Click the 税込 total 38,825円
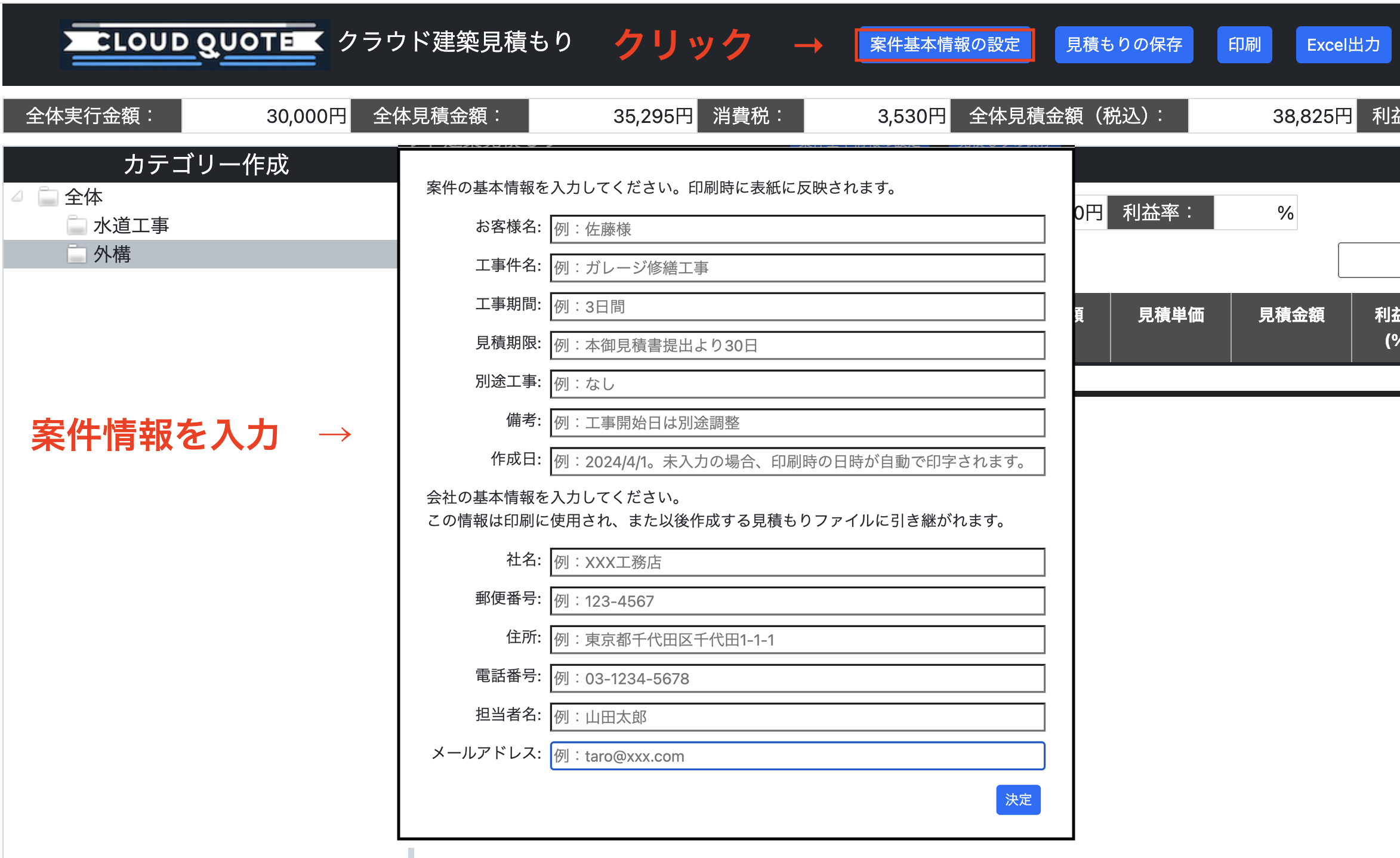This screenshot has height=858, width=1400. click(x=1272, y=116)
